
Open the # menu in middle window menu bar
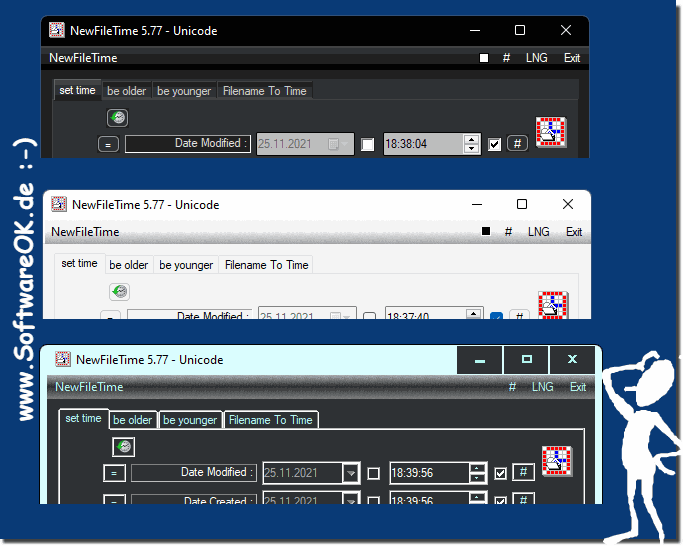[x=508, y=232]
